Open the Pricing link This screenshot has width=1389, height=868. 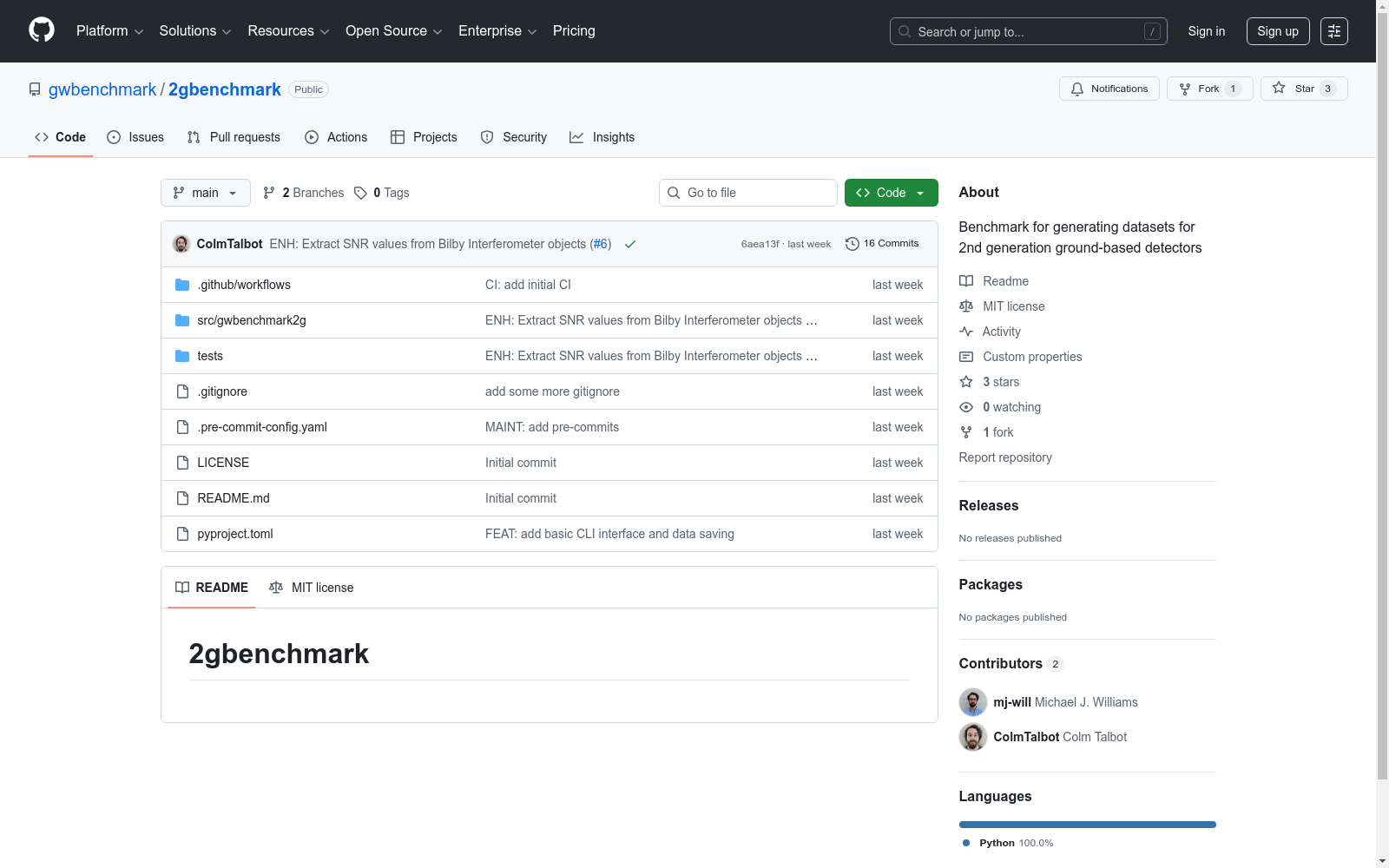[x=574, y=31]
